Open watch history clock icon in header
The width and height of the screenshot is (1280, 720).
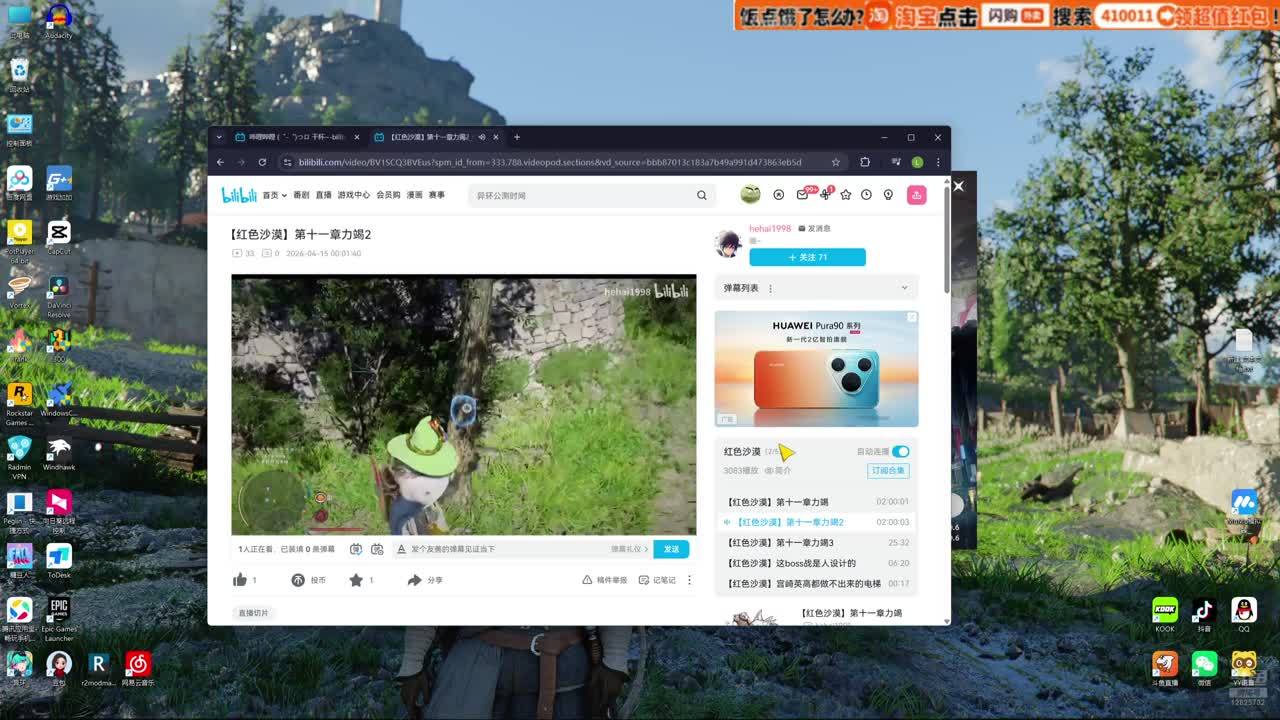pos(866,195)
